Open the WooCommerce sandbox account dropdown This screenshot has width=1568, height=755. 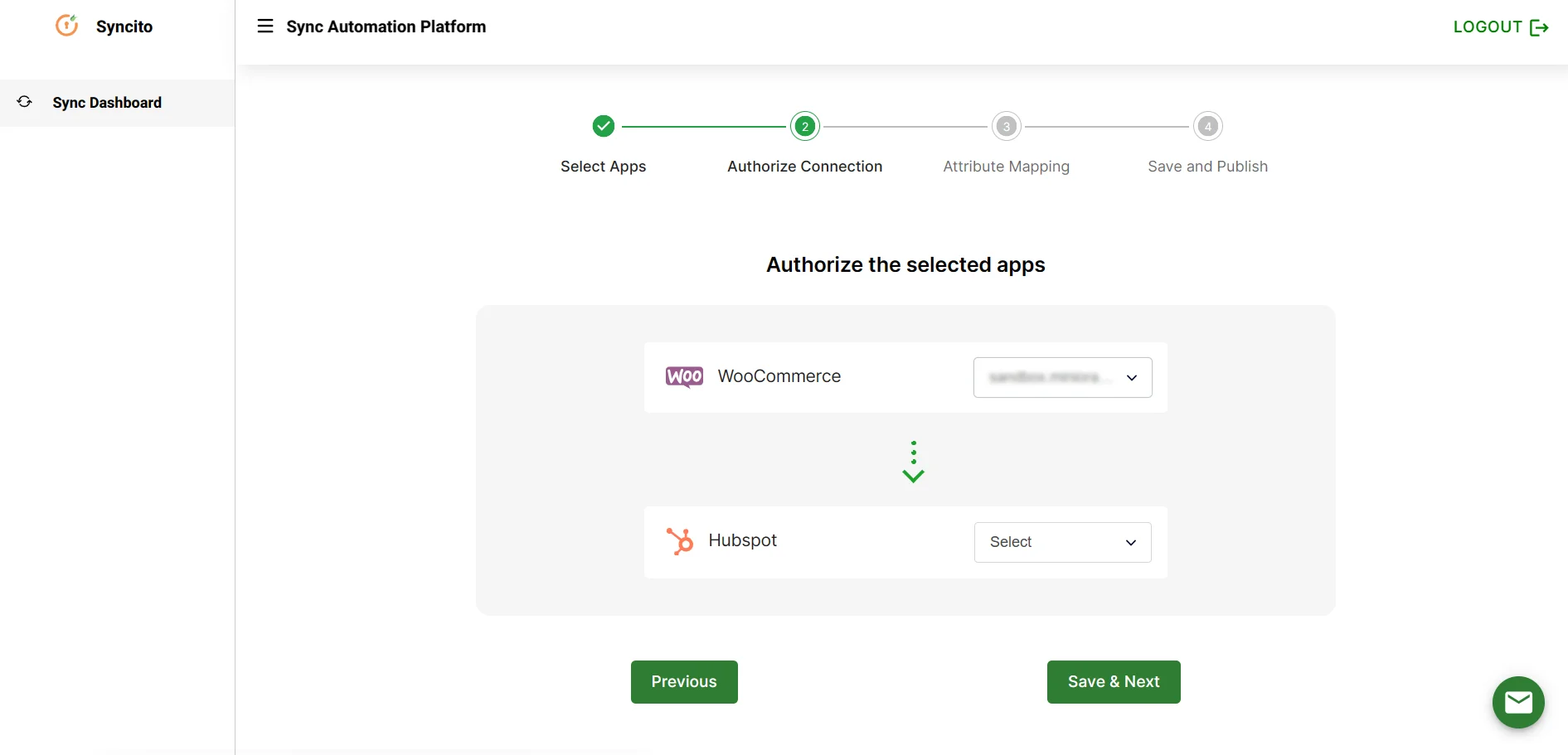tap(1062, 377)
